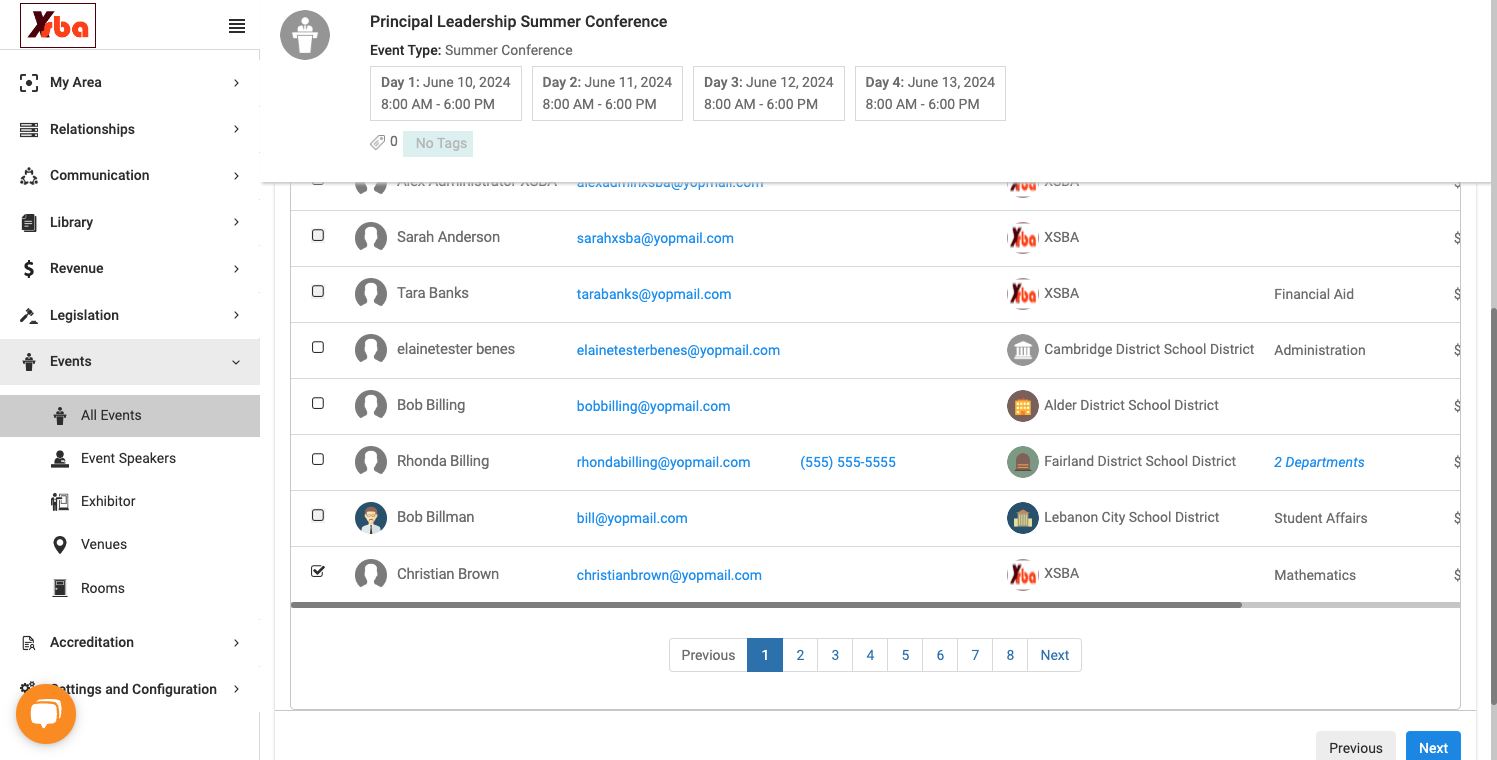Select page 5 in the pager
This screenshot has height=760, width=1497.
pyautogui.click(x=905, y=656)
